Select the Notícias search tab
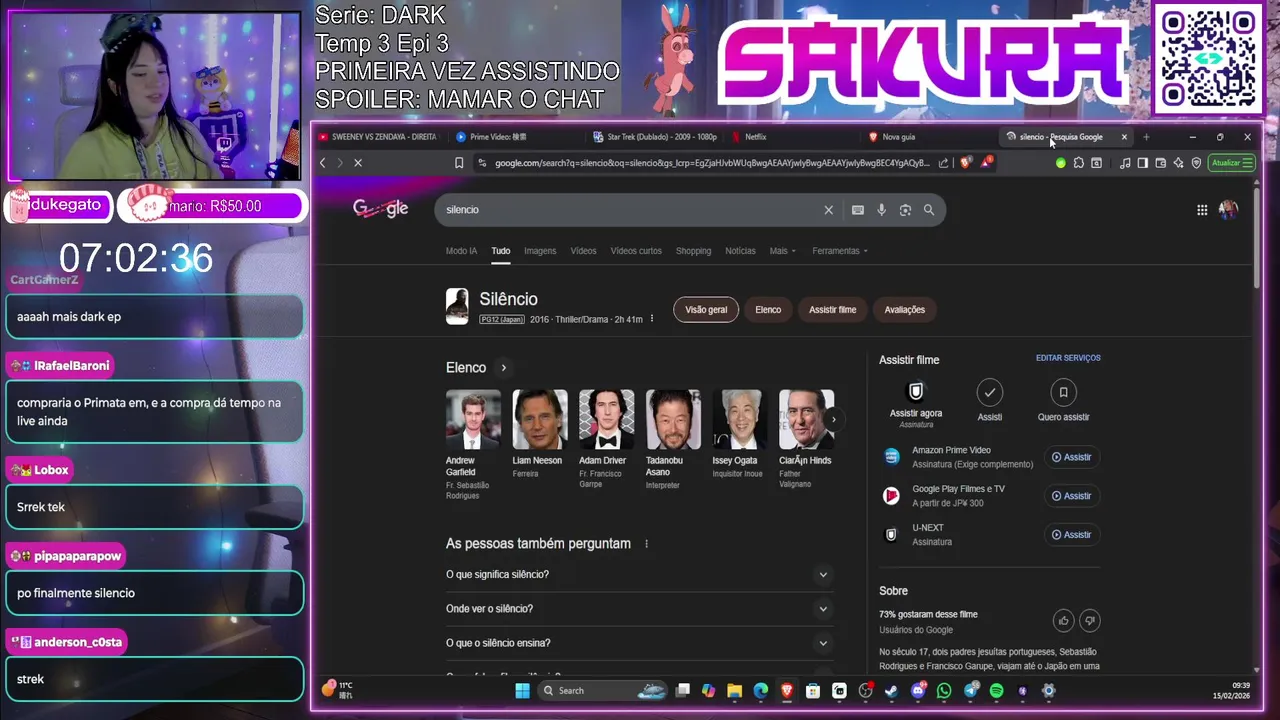Image resolution: width=1280 pixels, height=720 pixels. click(740, 251)
